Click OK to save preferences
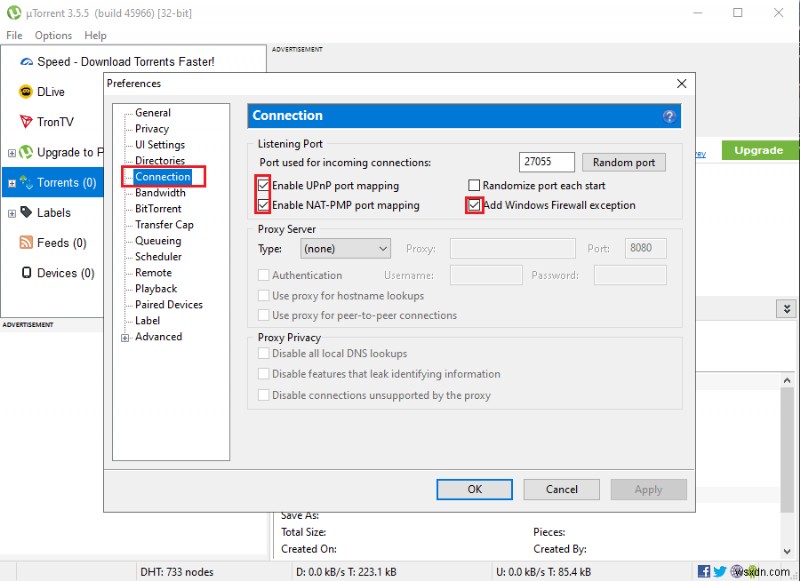Viewport: 800px width, 581px height. [x=474, y=489]
